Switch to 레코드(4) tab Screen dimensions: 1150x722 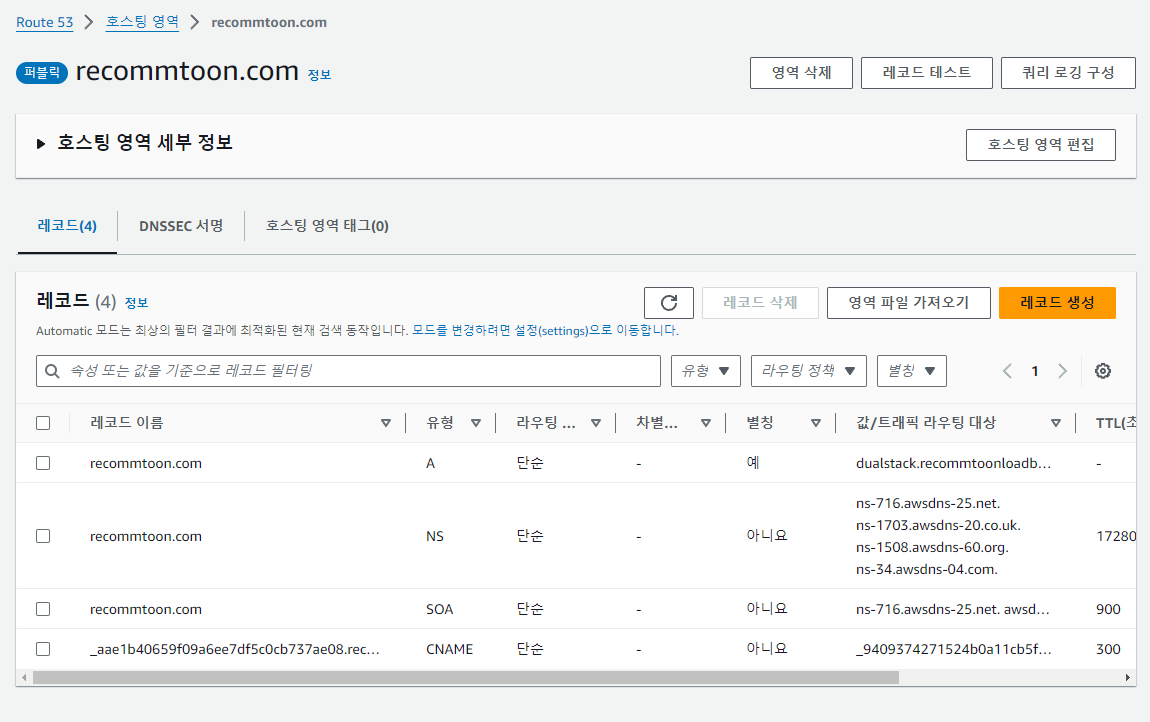67,226
